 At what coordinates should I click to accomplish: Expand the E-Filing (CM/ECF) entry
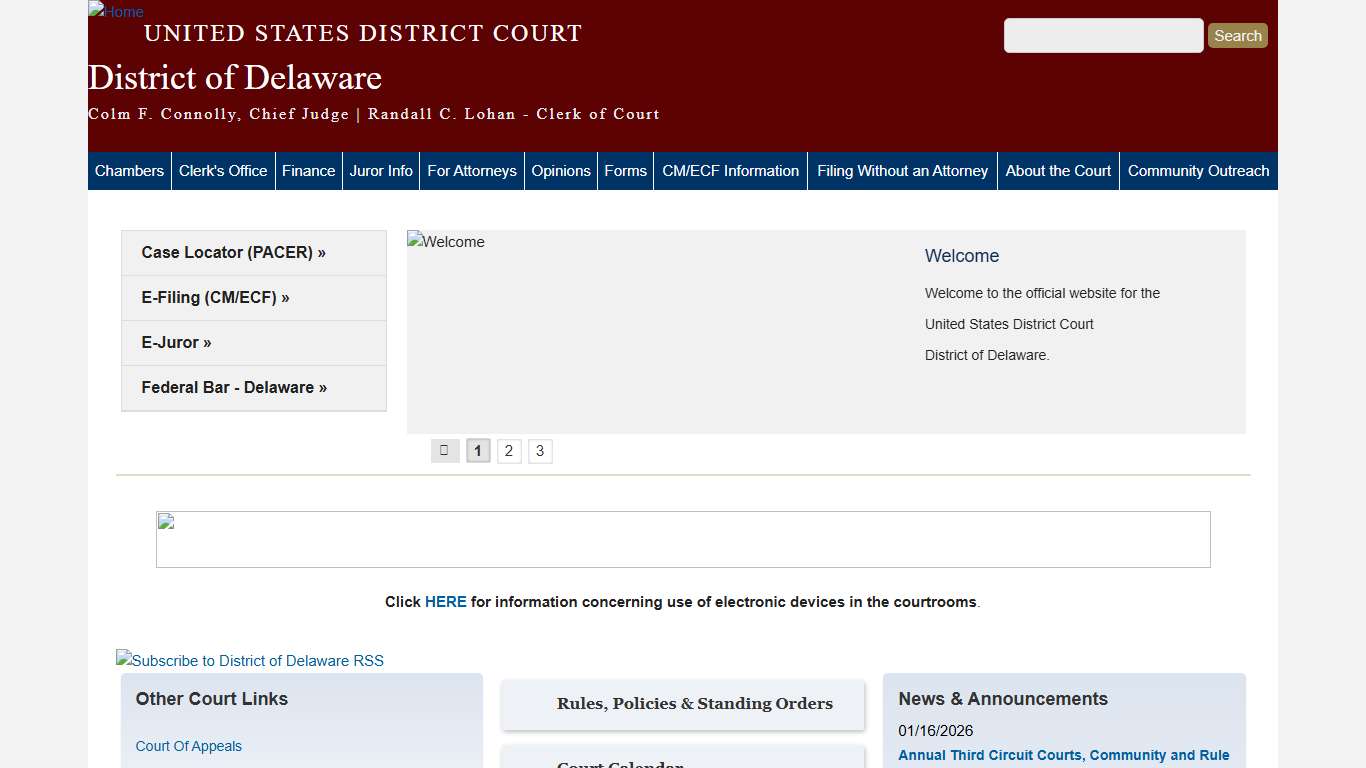216,297
